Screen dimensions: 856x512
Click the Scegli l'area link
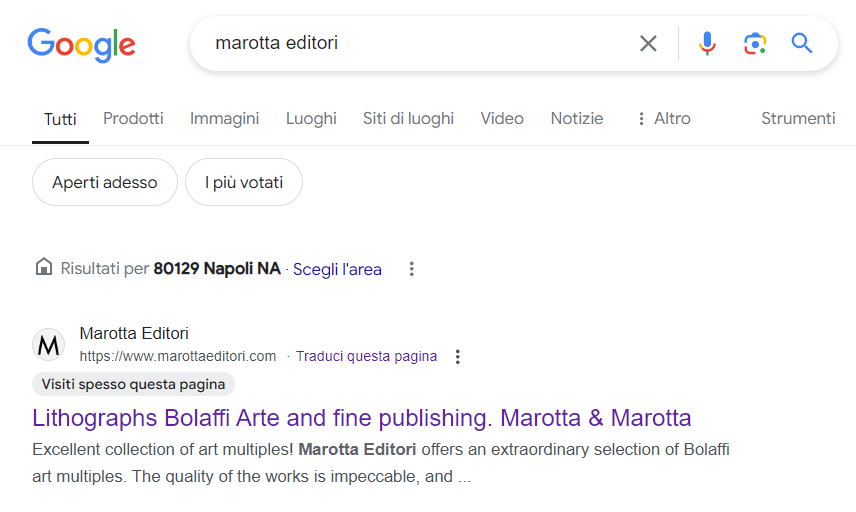pos(337,269)
